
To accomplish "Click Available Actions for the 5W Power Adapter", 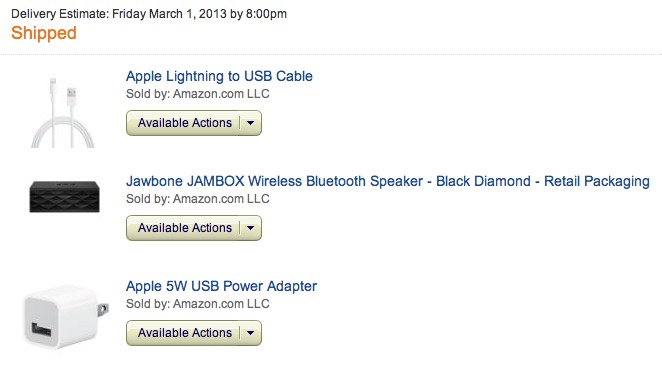I will (x=185, y=333).
